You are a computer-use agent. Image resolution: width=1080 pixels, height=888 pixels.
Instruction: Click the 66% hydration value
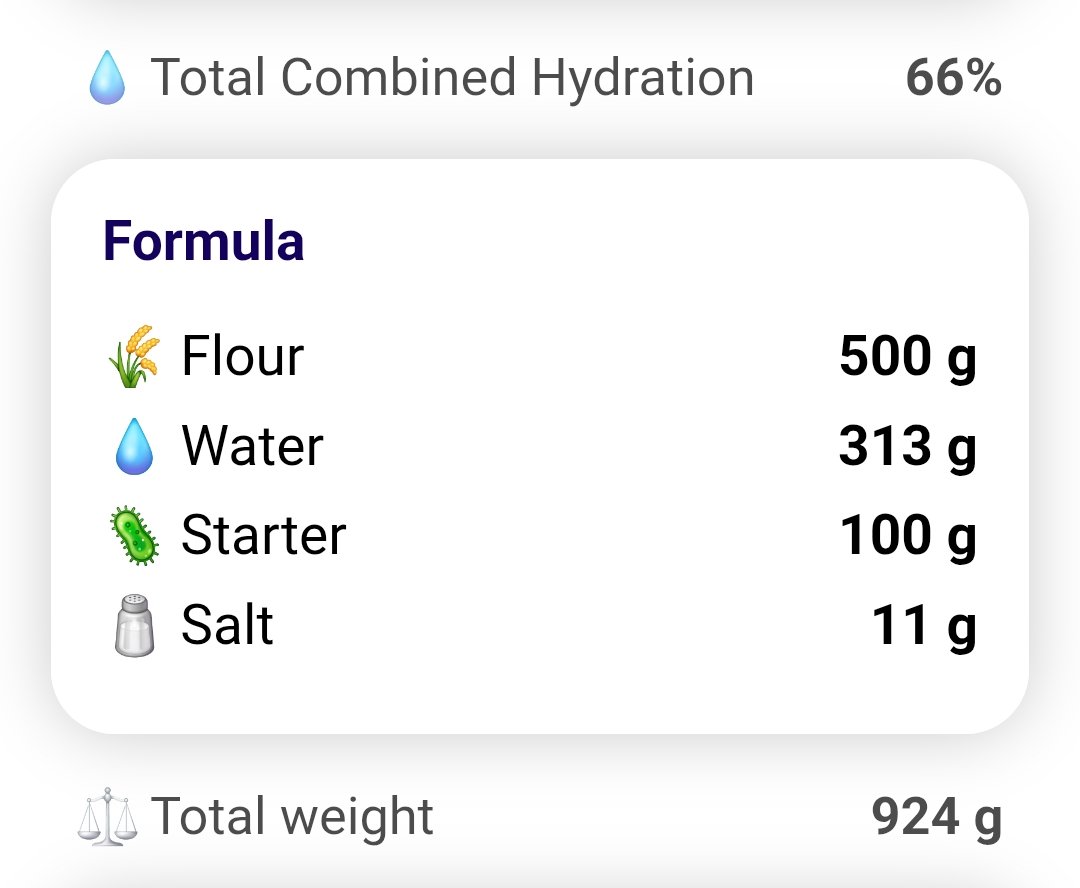tap(953, 77)
